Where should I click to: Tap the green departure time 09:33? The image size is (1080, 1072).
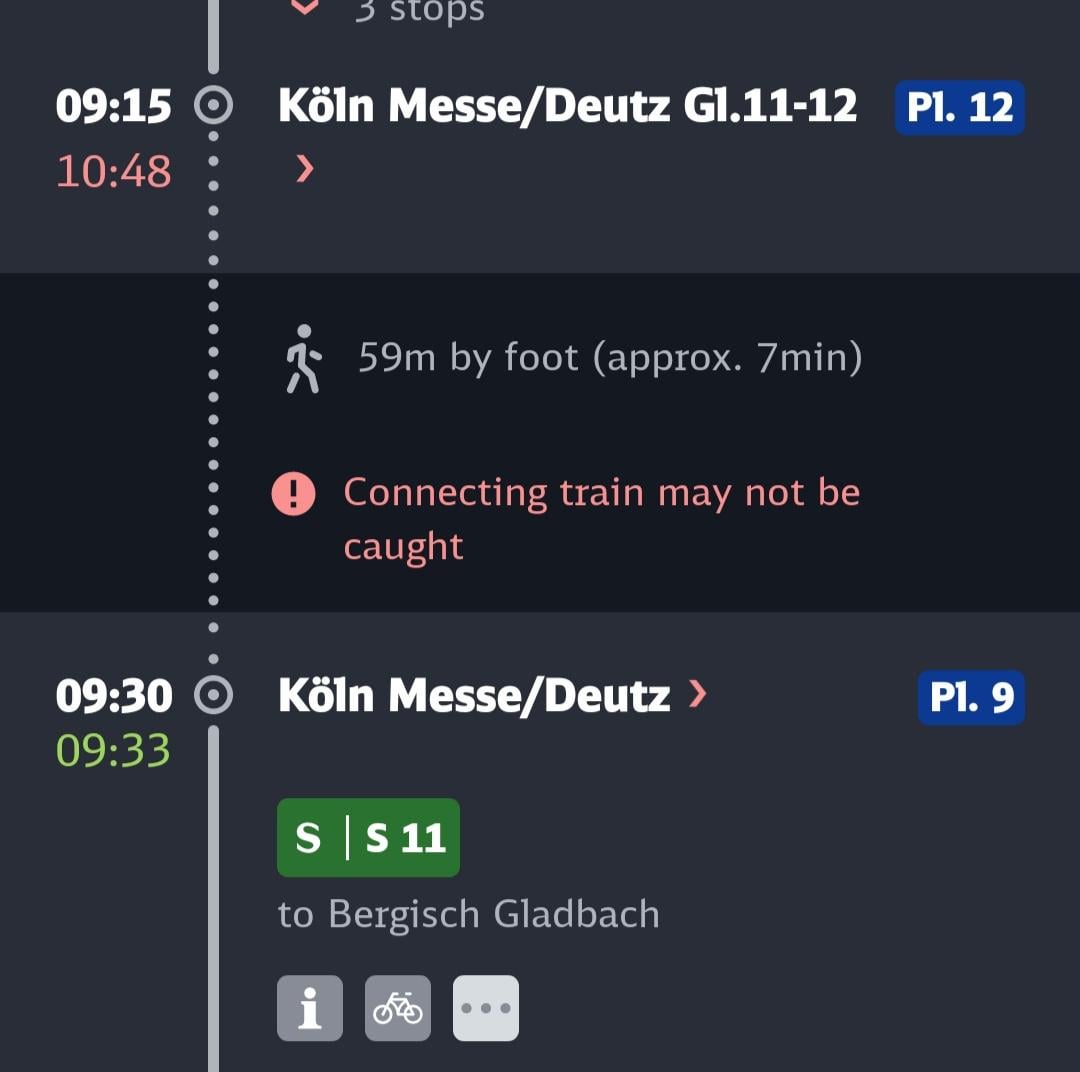click(113, 750)
